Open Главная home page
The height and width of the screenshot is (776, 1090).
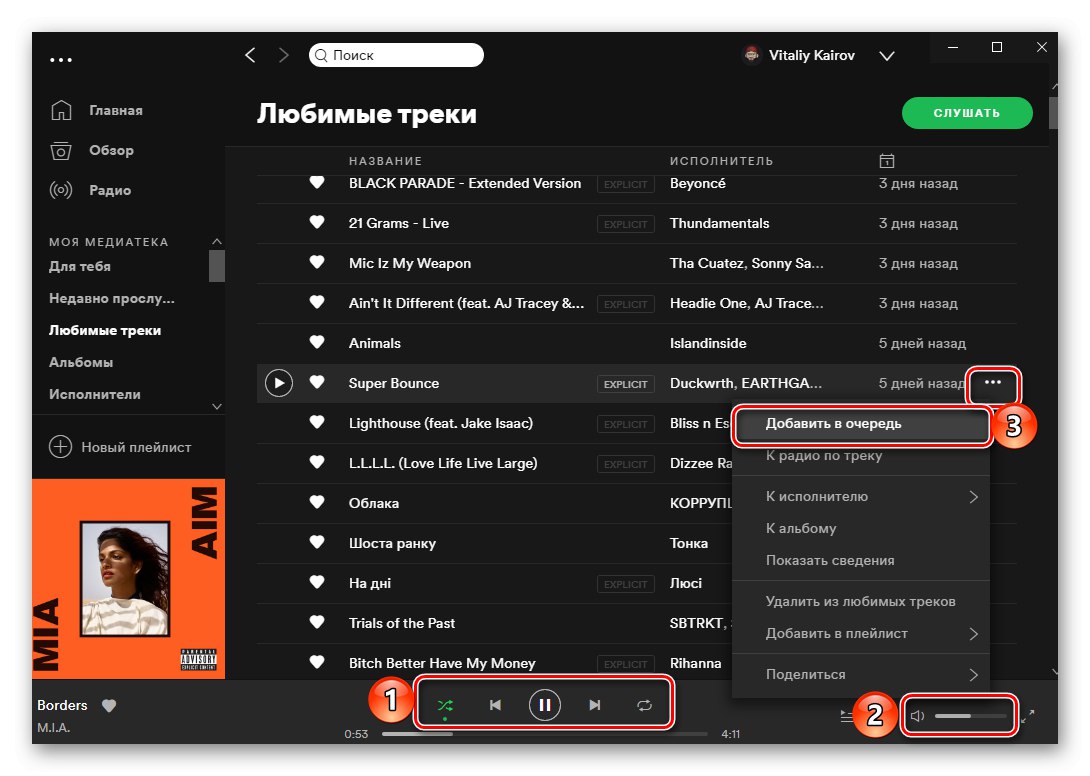(115, 110)
